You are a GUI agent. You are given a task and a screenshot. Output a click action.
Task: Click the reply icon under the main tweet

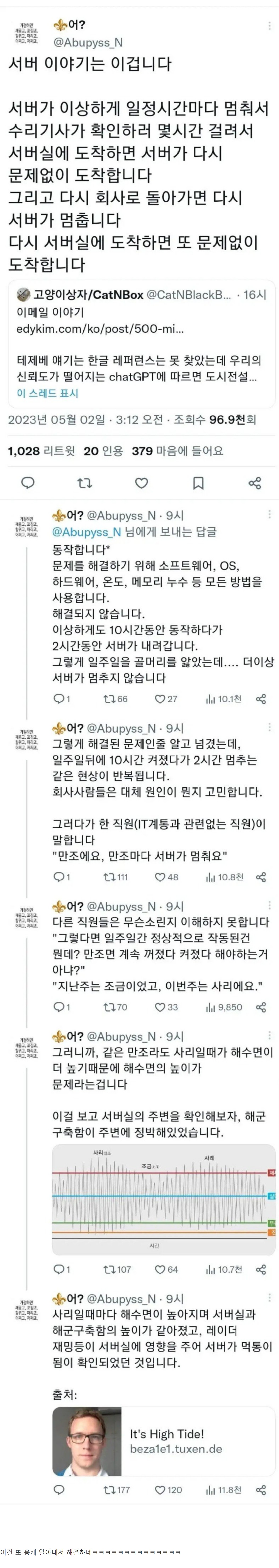point(27,483)
